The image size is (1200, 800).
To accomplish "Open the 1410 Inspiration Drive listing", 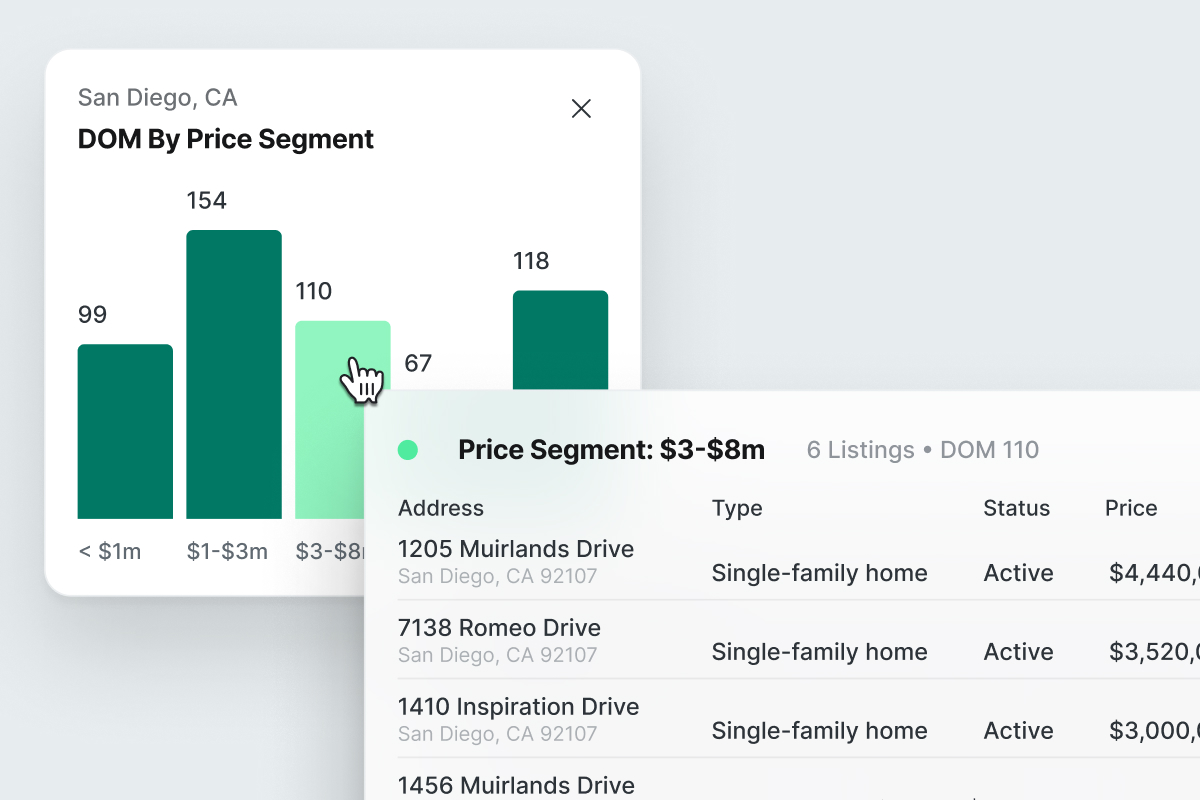I will 518,707.
